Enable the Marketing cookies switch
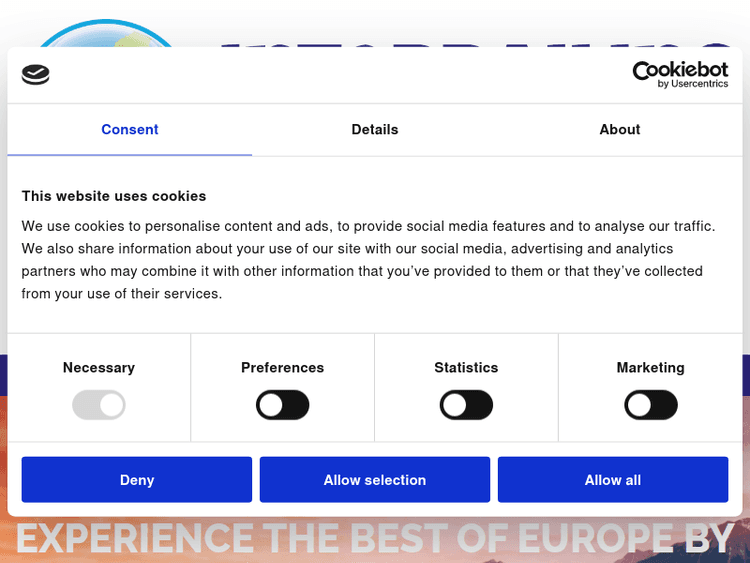The width and height of the screenshot is (750, 563). coord(651,405)
